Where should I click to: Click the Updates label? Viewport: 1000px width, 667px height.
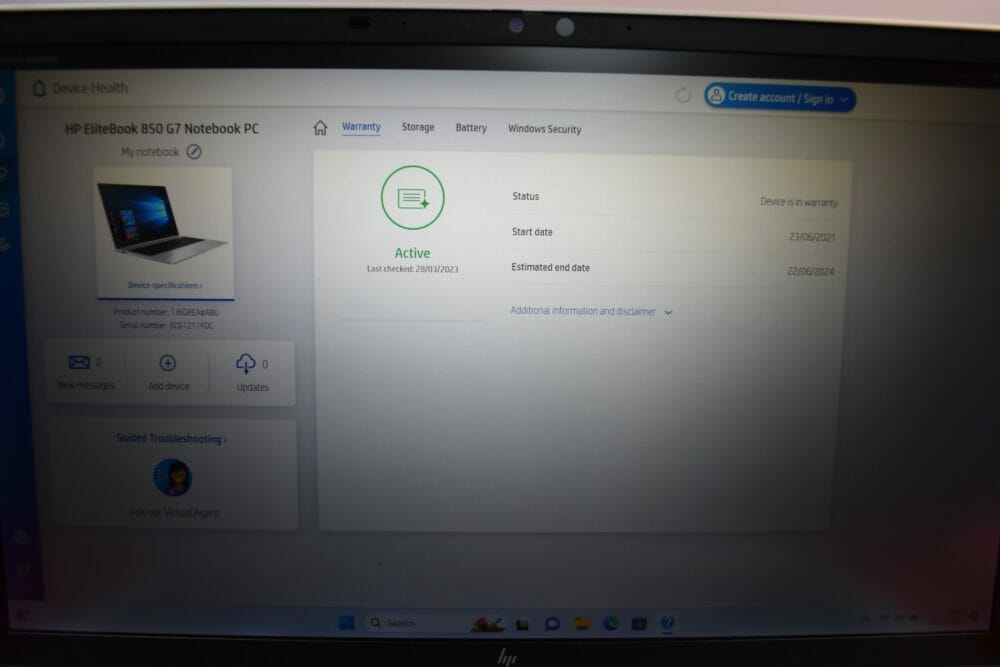(253, 387)
